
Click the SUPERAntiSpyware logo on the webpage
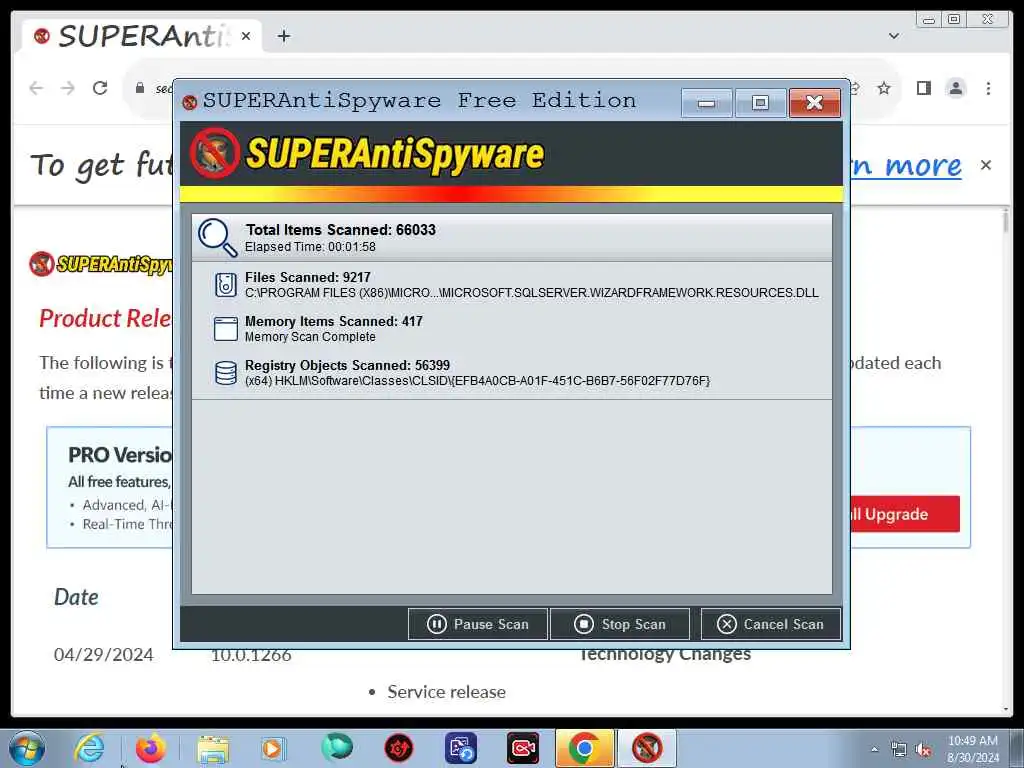point(101,264)
